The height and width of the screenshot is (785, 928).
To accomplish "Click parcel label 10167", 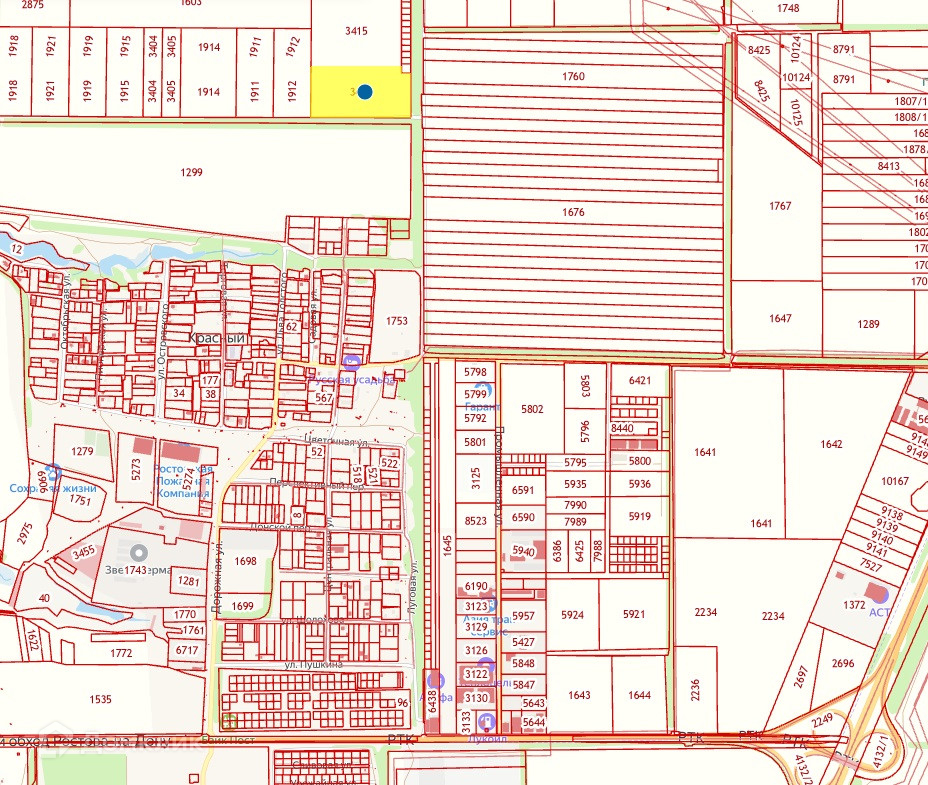I will click(894, 481).
